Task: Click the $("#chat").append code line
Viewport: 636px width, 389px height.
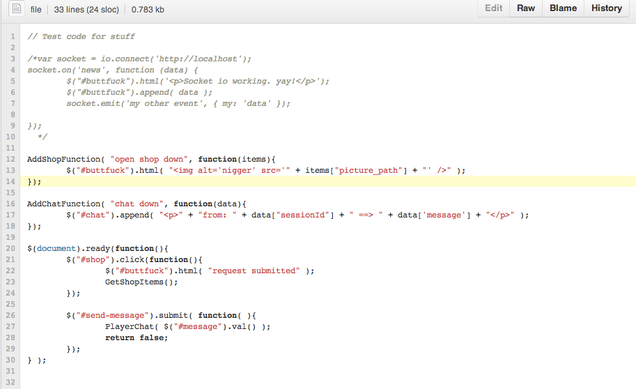Action: (x=298, y=215)
